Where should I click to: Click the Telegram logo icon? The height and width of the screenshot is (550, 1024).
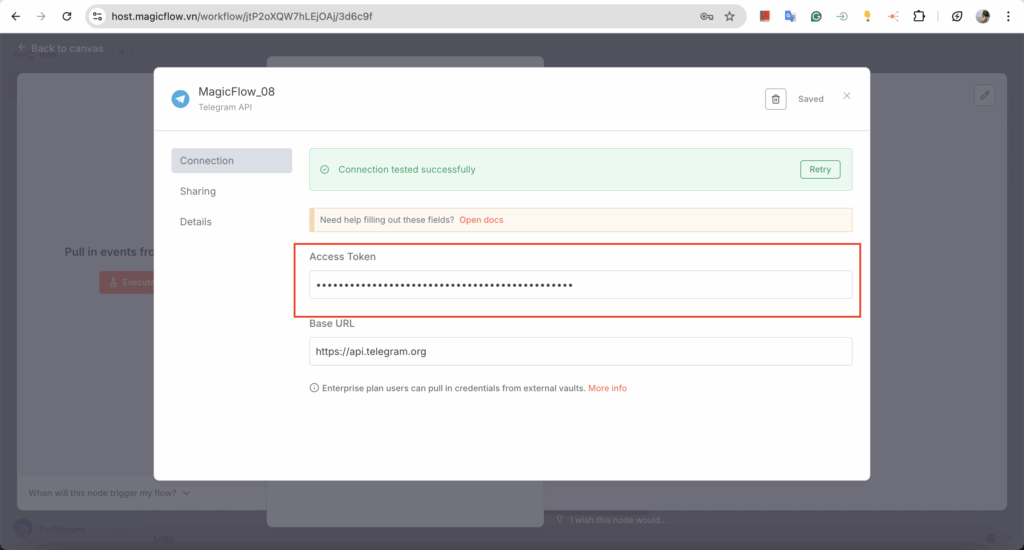(x=180, y=99)
